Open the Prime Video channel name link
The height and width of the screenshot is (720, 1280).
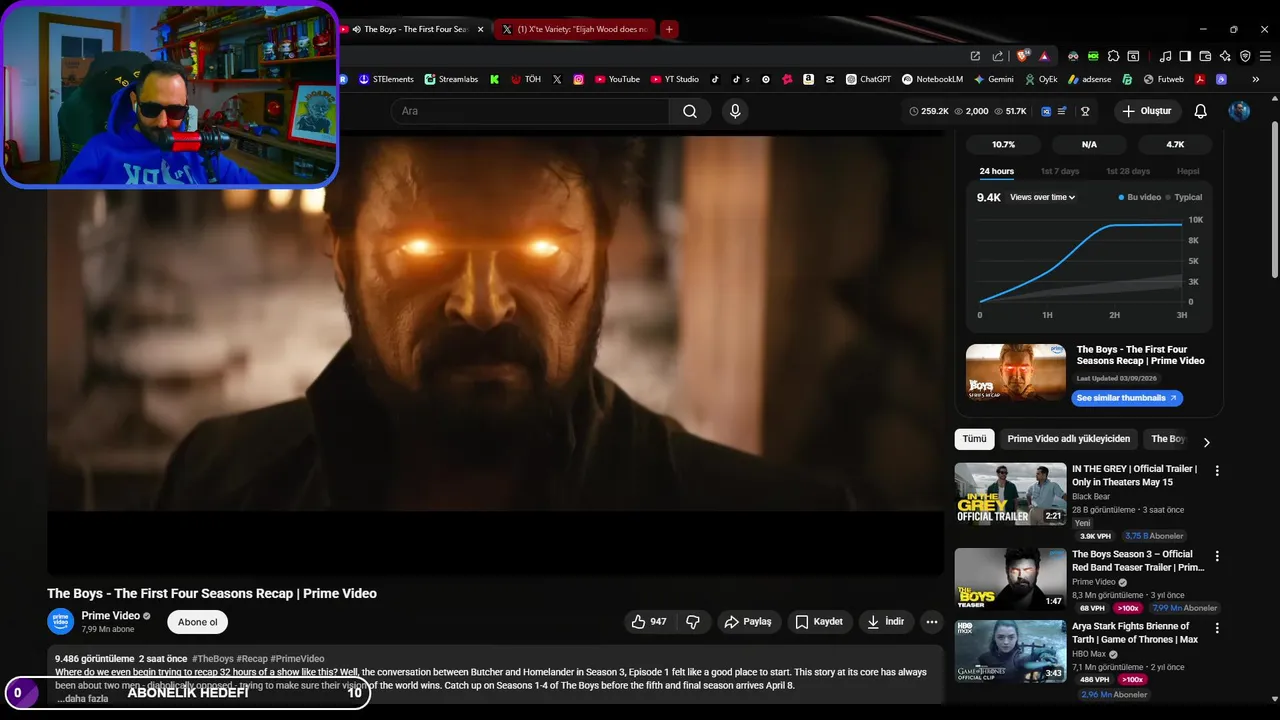click(x=110, y=616)
